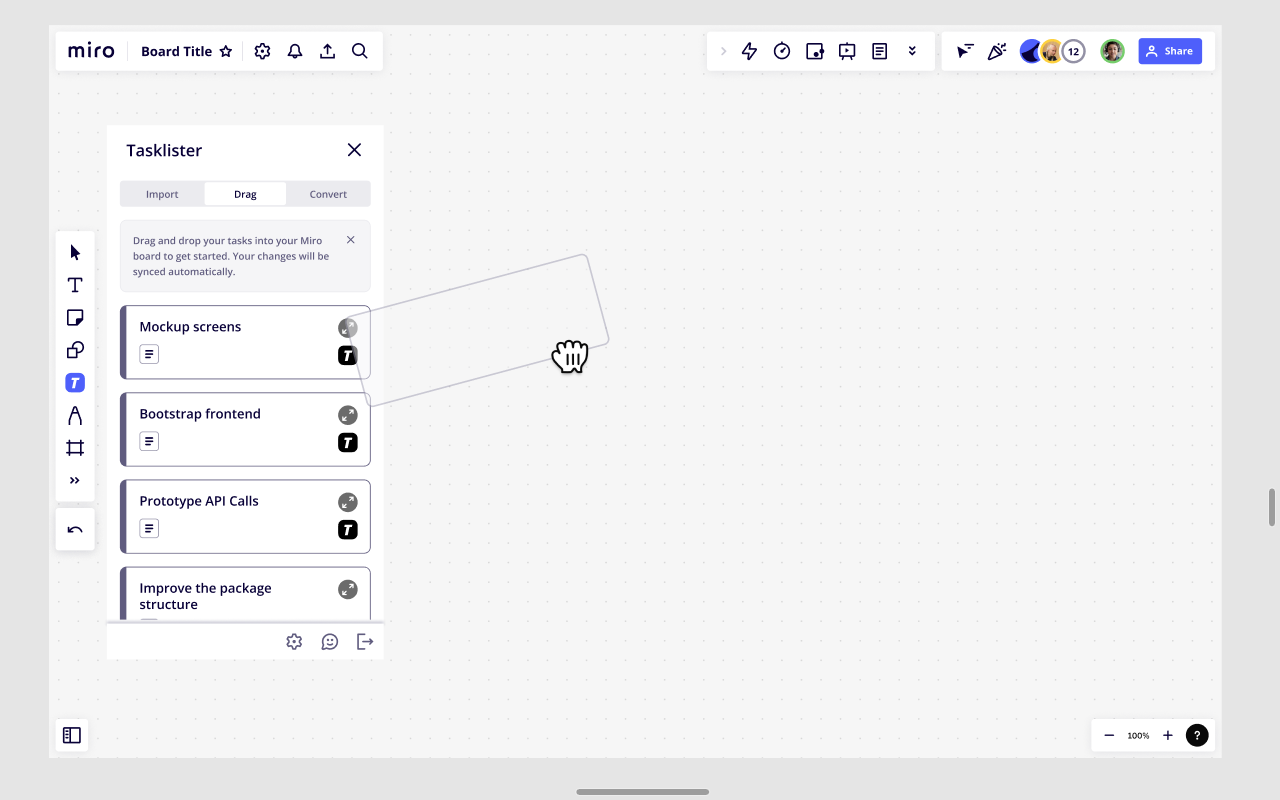This screenshot has height=800, width=1280.
Task: Select the Text tool in left toolbar
Action: click(x=75, y=285)
